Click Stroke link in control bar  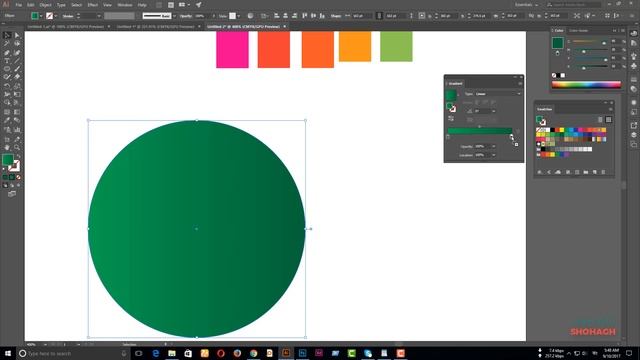click(68, 16)
